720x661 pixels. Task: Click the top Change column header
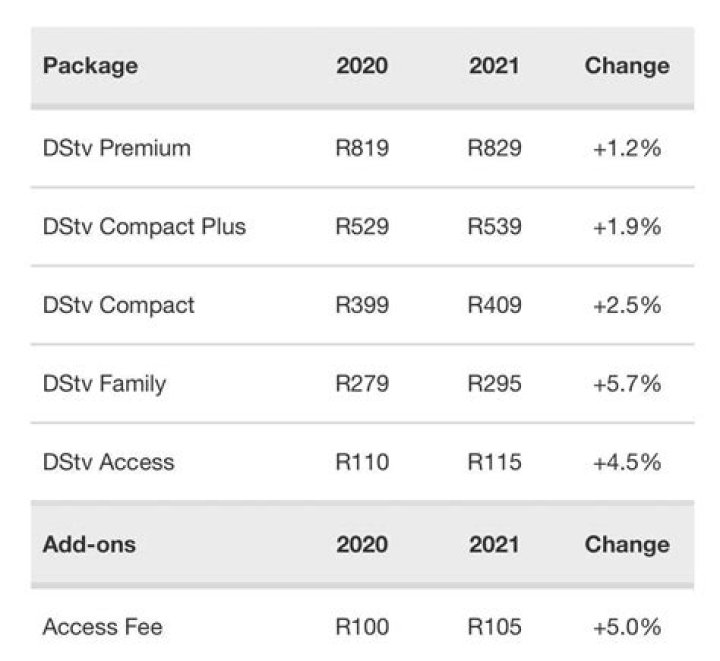[x=627, y=67]
